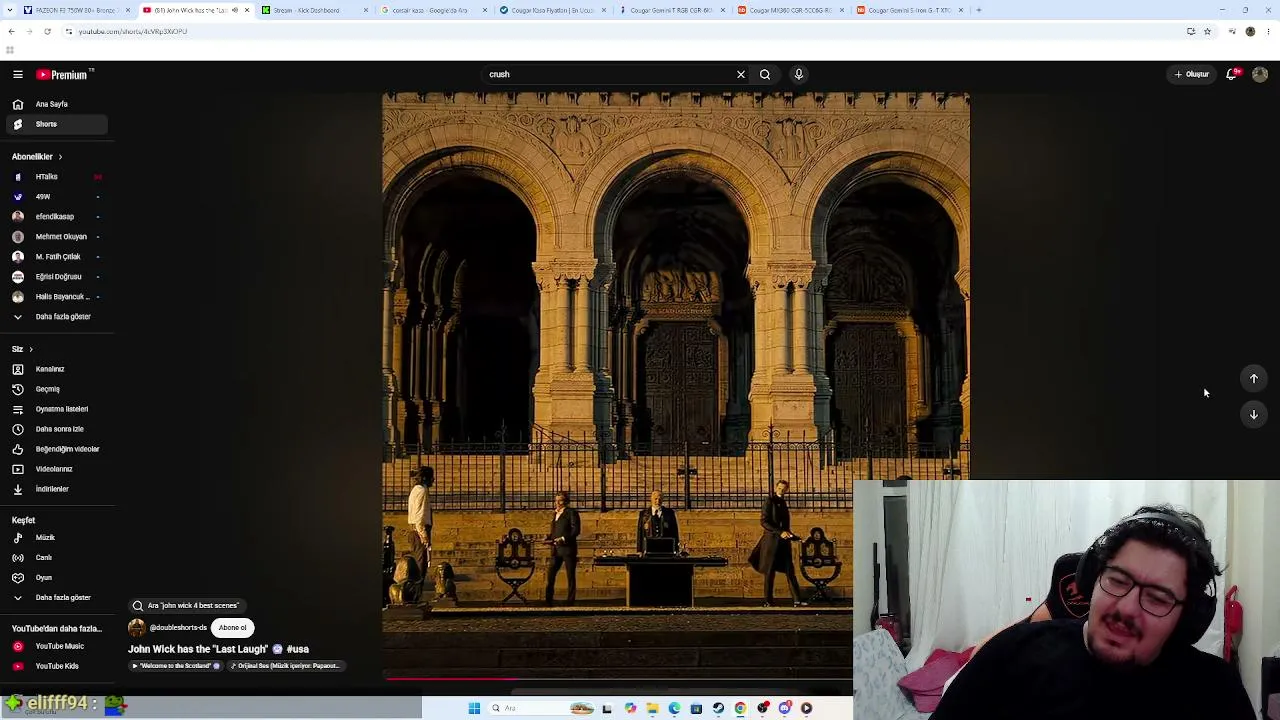Open Beğendiğim videolar liked videos
1280x720 pixels.
click(x=56, y=449)
